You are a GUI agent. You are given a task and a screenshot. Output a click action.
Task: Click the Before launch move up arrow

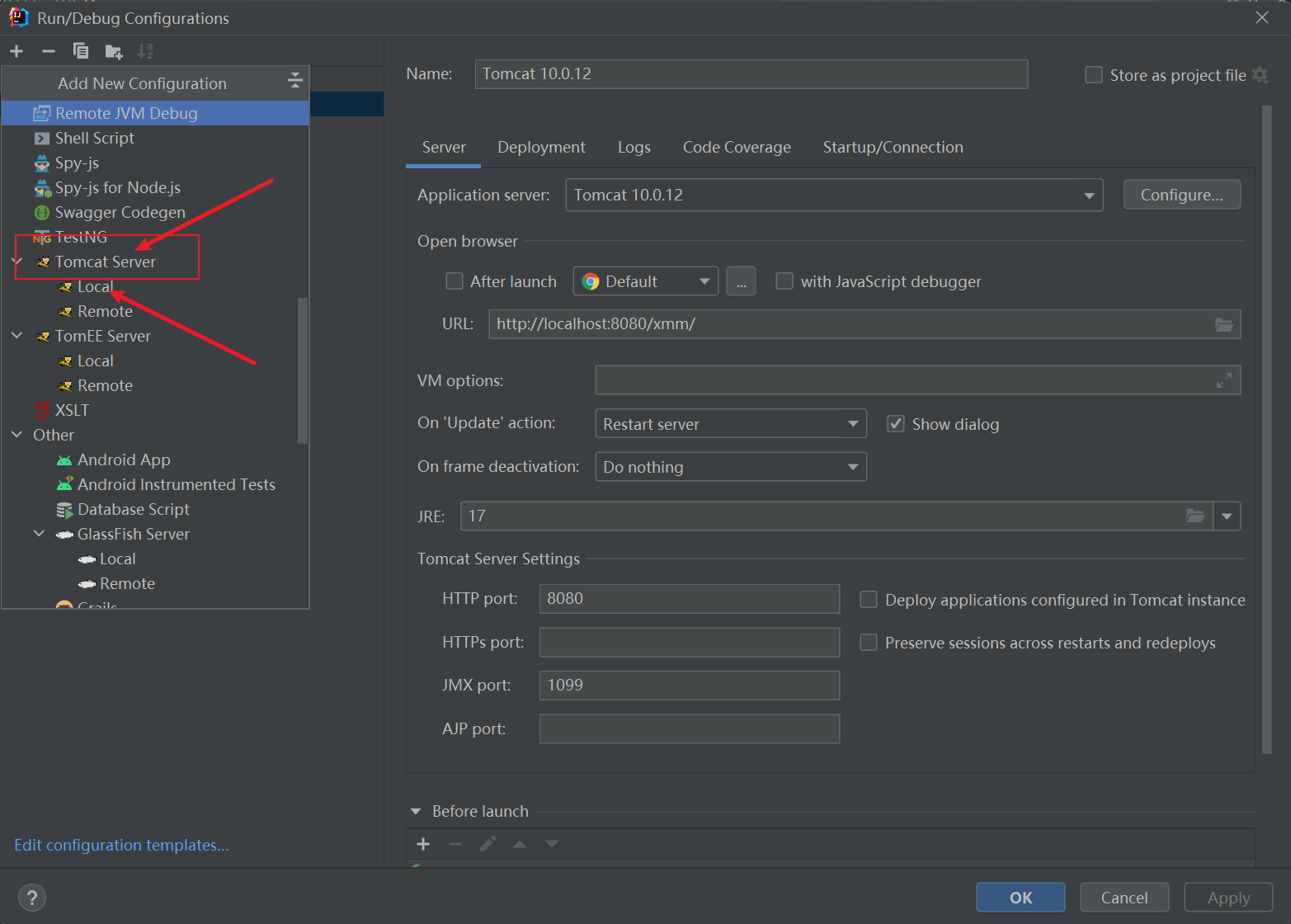coord(520,844)
